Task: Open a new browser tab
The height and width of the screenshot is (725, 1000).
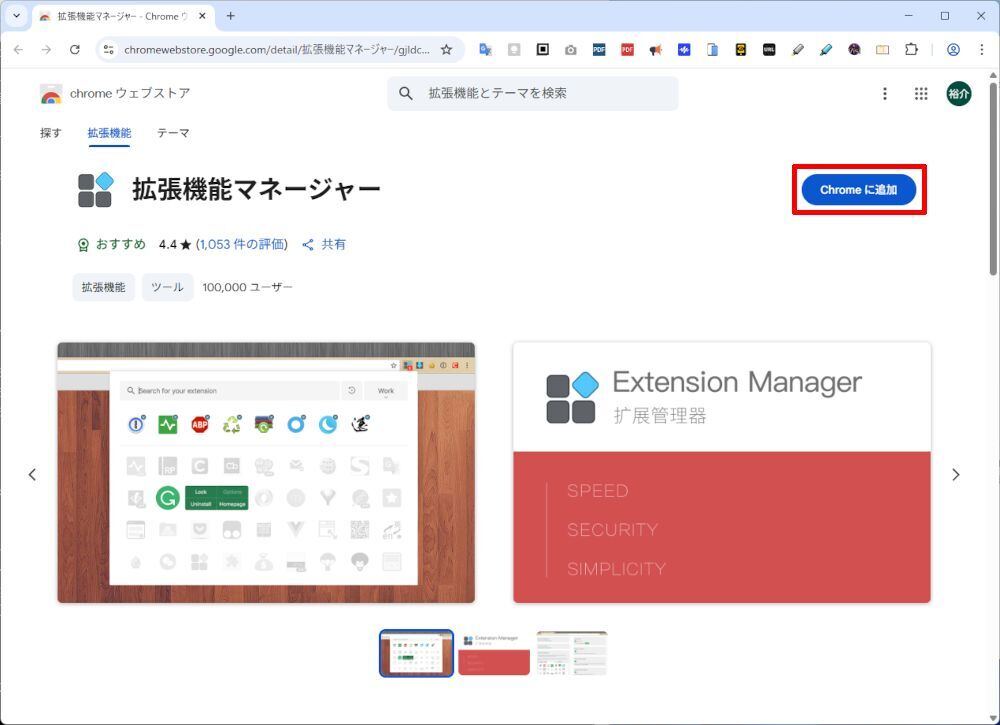Action: [x=231, y=16]
